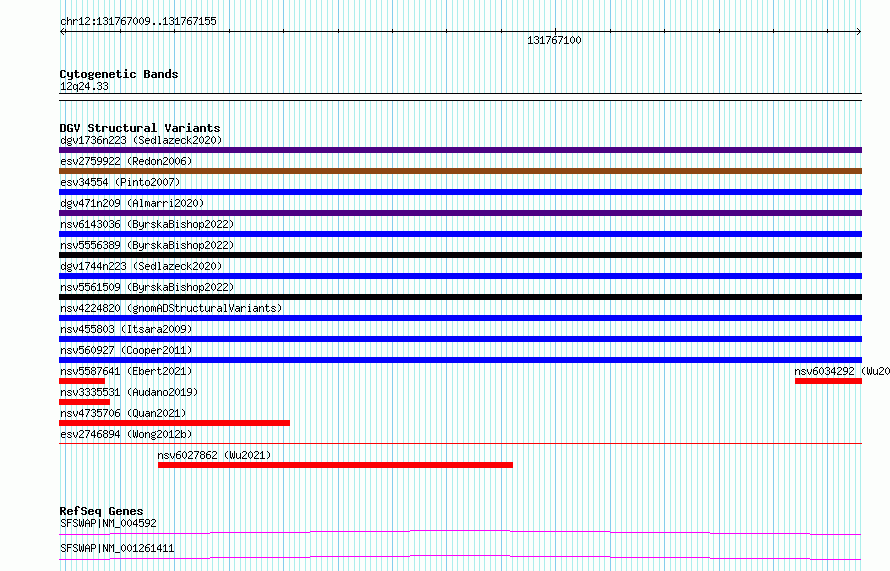
Task: Open the esv2759922 (Redon2006) variant label
Action: pyautogui.click(x=126, y=161)
